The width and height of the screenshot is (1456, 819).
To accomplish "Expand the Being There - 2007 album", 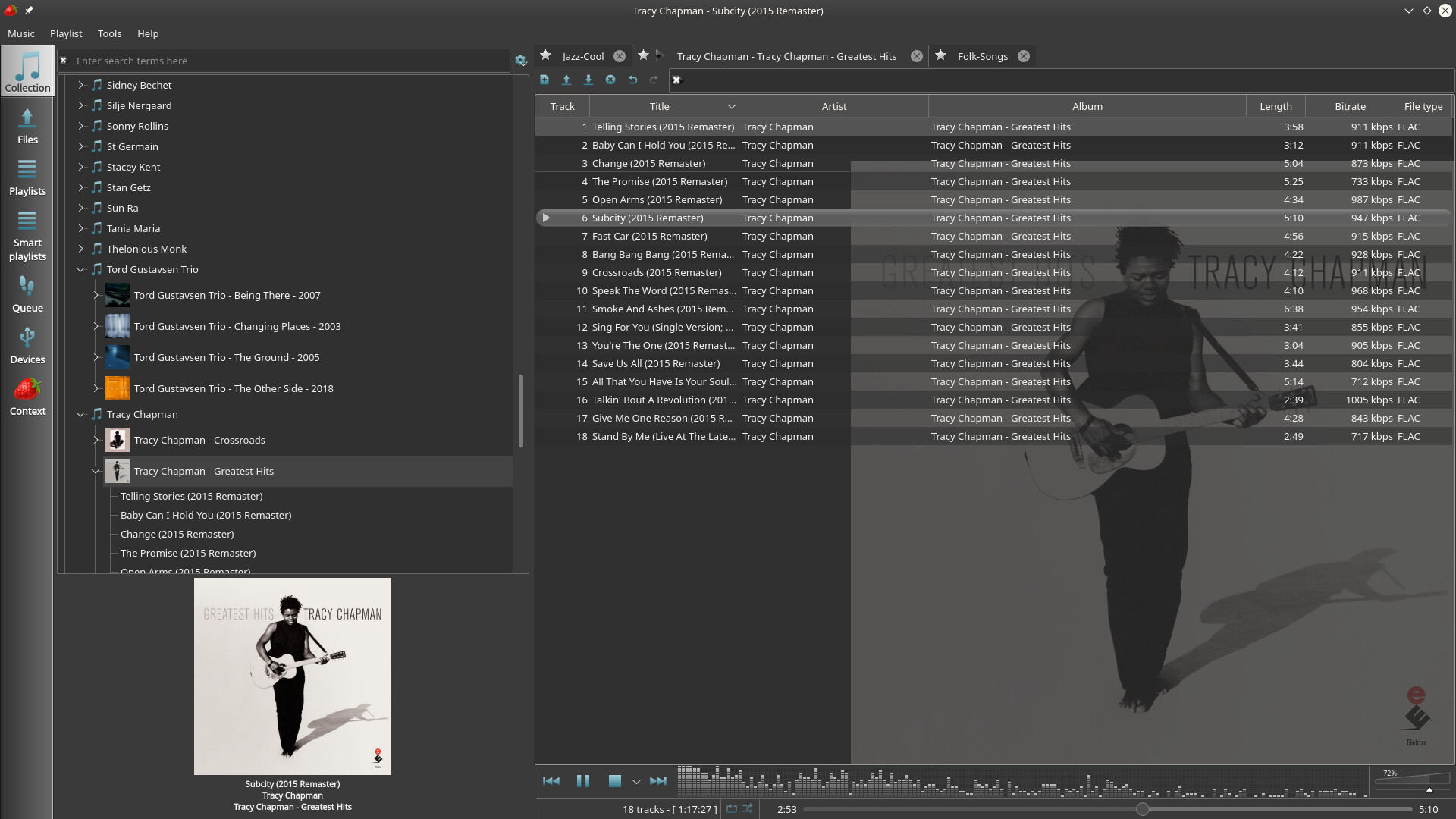I will pos(96,295).
